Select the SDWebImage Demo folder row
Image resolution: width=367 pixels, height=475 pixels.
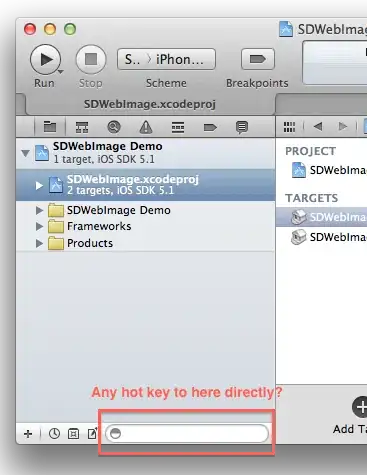point(146,210)
